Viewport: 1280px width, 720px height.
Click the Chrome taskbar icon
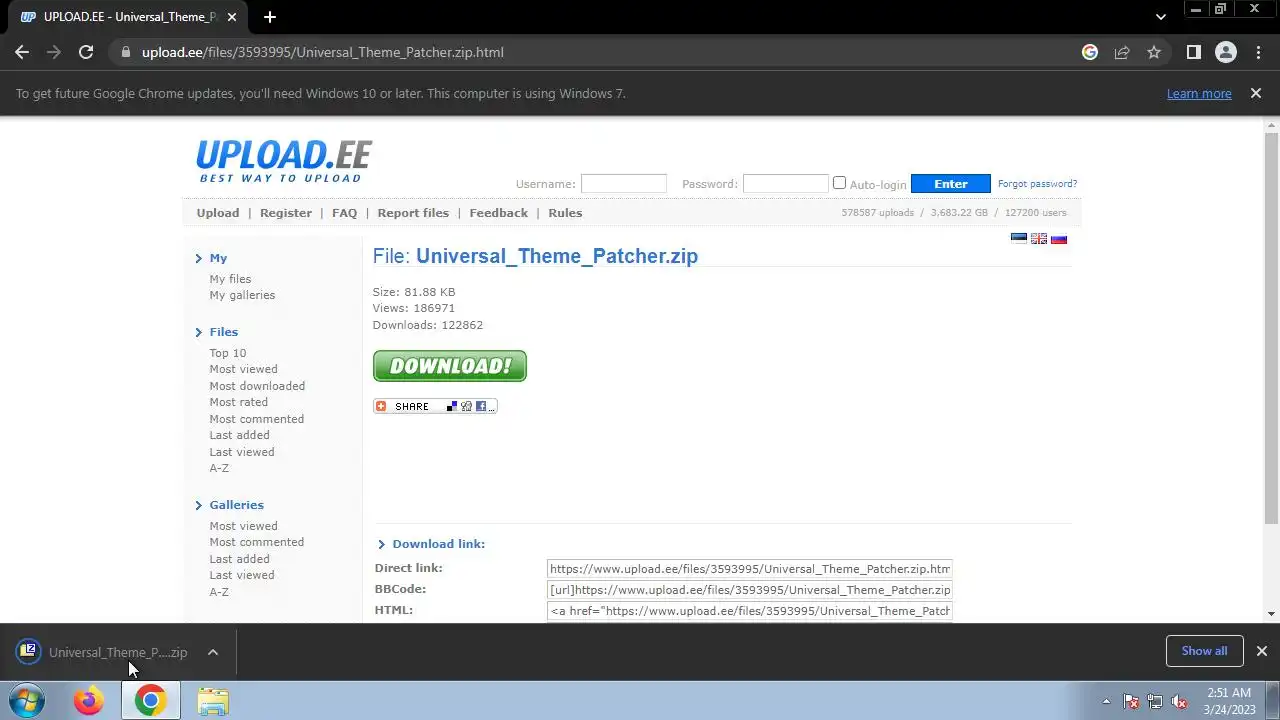point(150,701)
